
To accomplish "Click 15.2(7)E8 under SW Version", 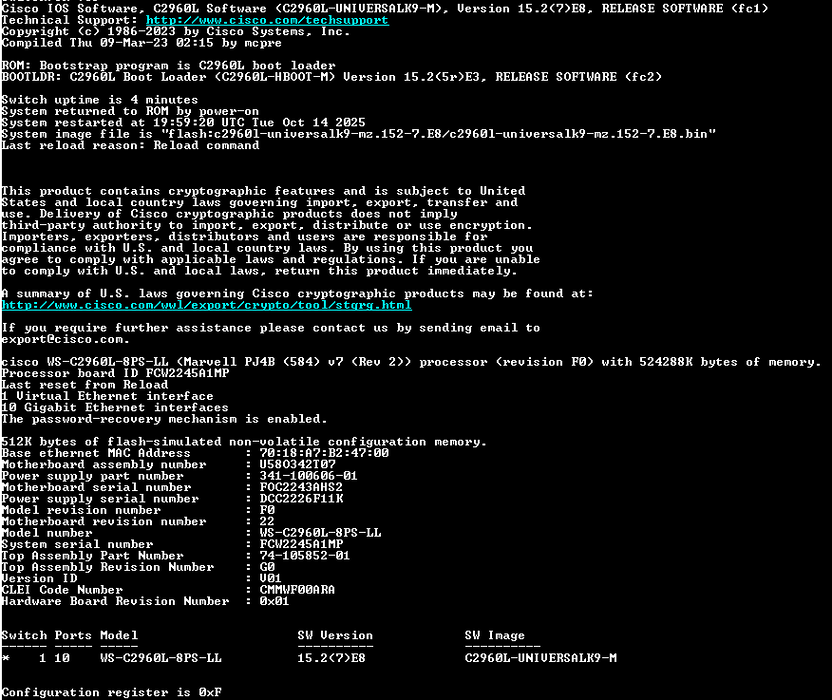I will 331,658.
